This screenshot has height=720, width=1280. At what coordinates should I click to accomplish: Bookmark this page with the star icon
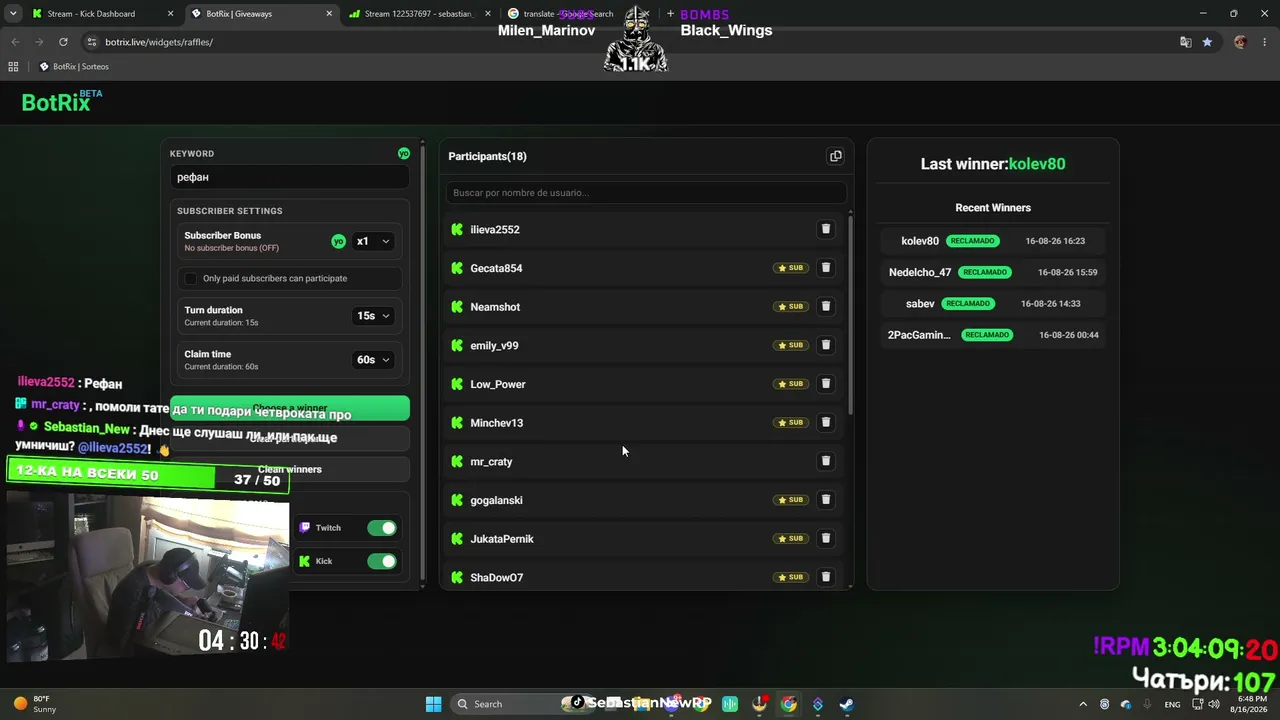1207,42
